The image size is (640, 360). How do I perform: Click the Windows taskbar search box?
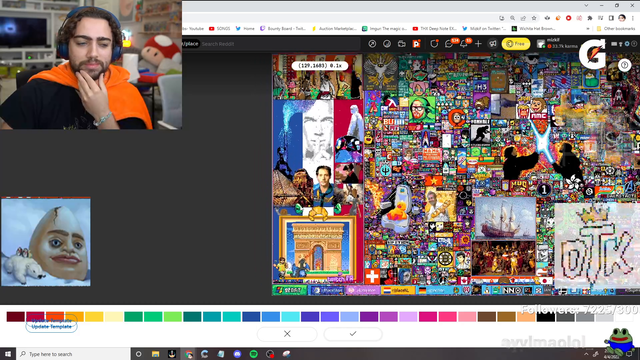coord(73,354)
